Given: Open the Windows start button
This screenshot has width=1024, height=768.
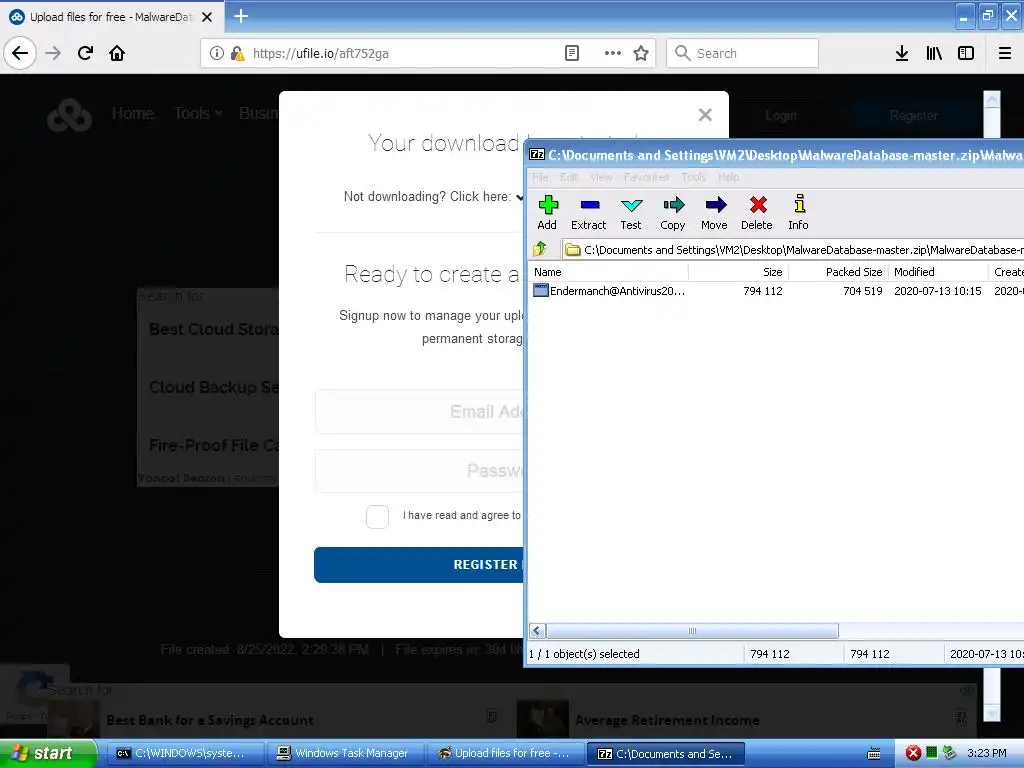Looking at the screenshot, I should 48,754.
